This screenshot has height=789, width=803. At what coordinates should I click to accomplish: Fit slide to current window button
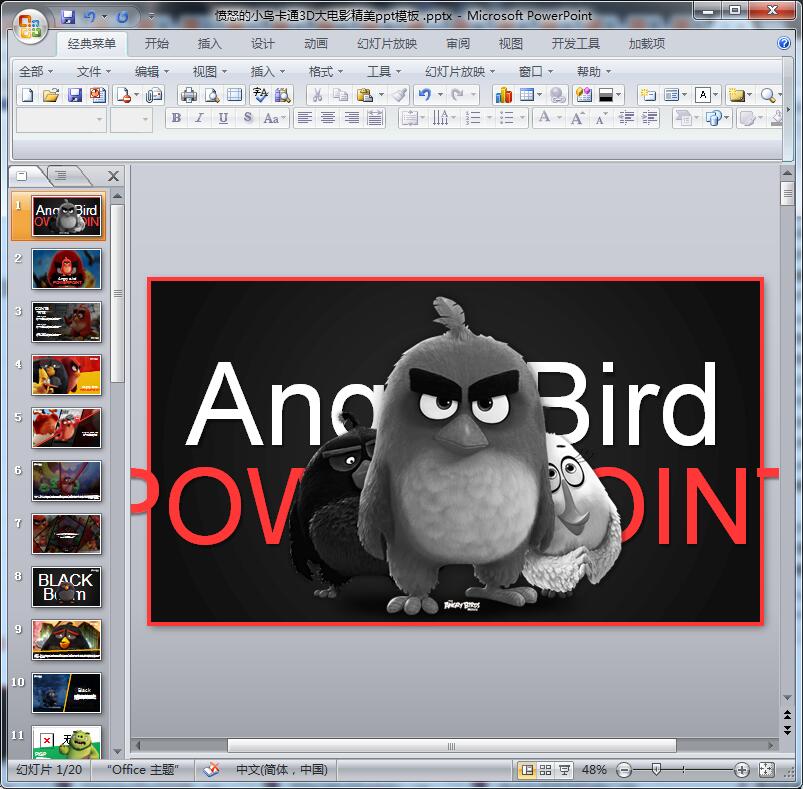point(767,770)
